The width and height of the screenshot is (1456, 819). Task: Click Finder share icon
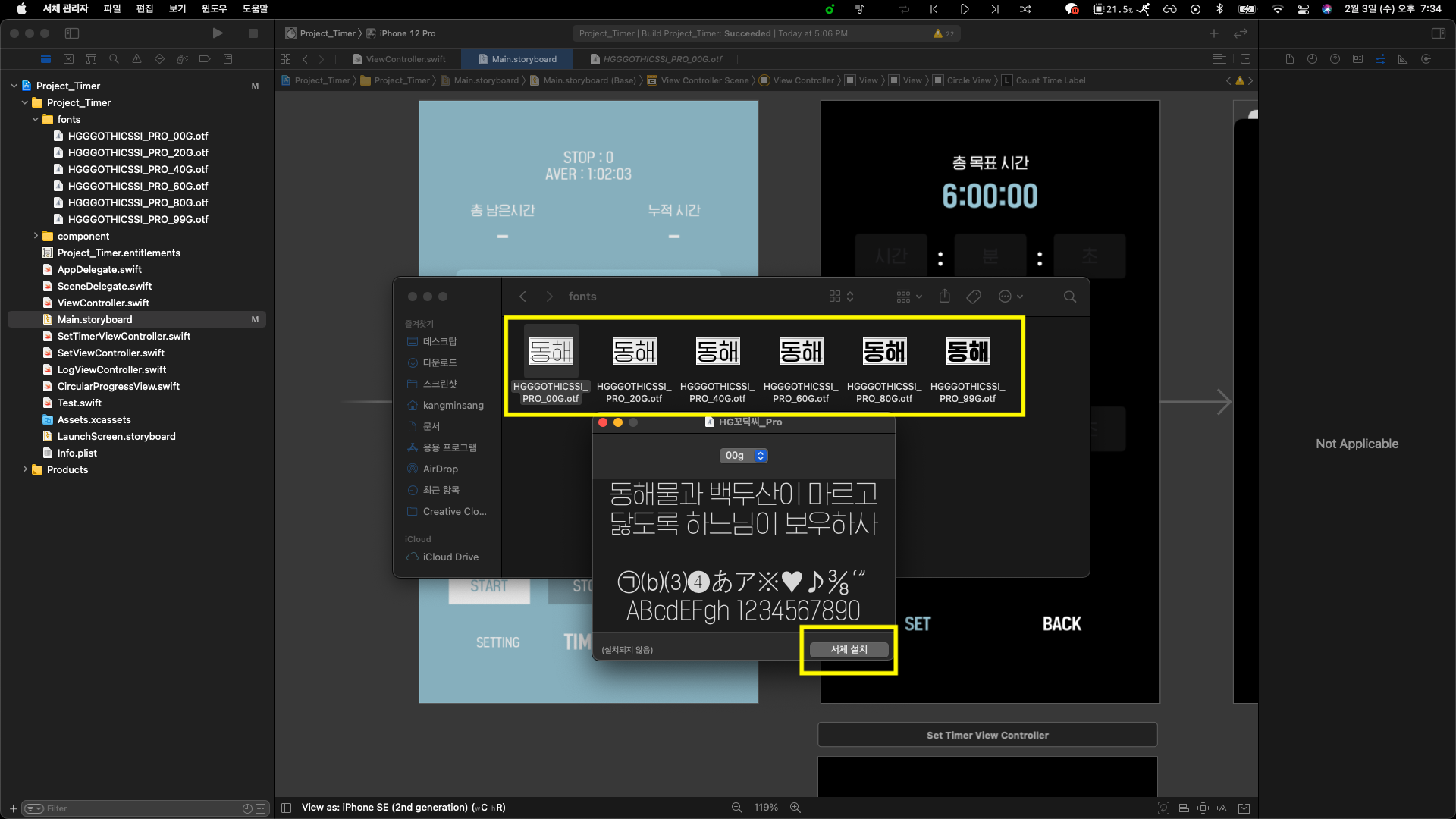944,297
